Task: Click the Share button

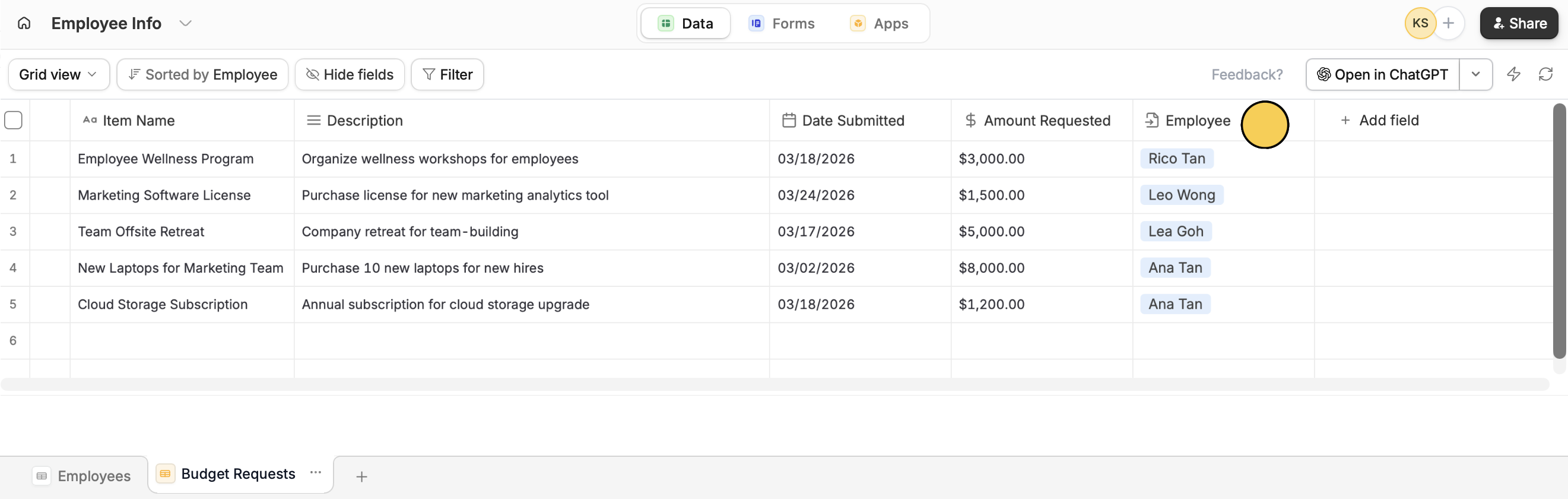Action: click(x=1519, y=23)
